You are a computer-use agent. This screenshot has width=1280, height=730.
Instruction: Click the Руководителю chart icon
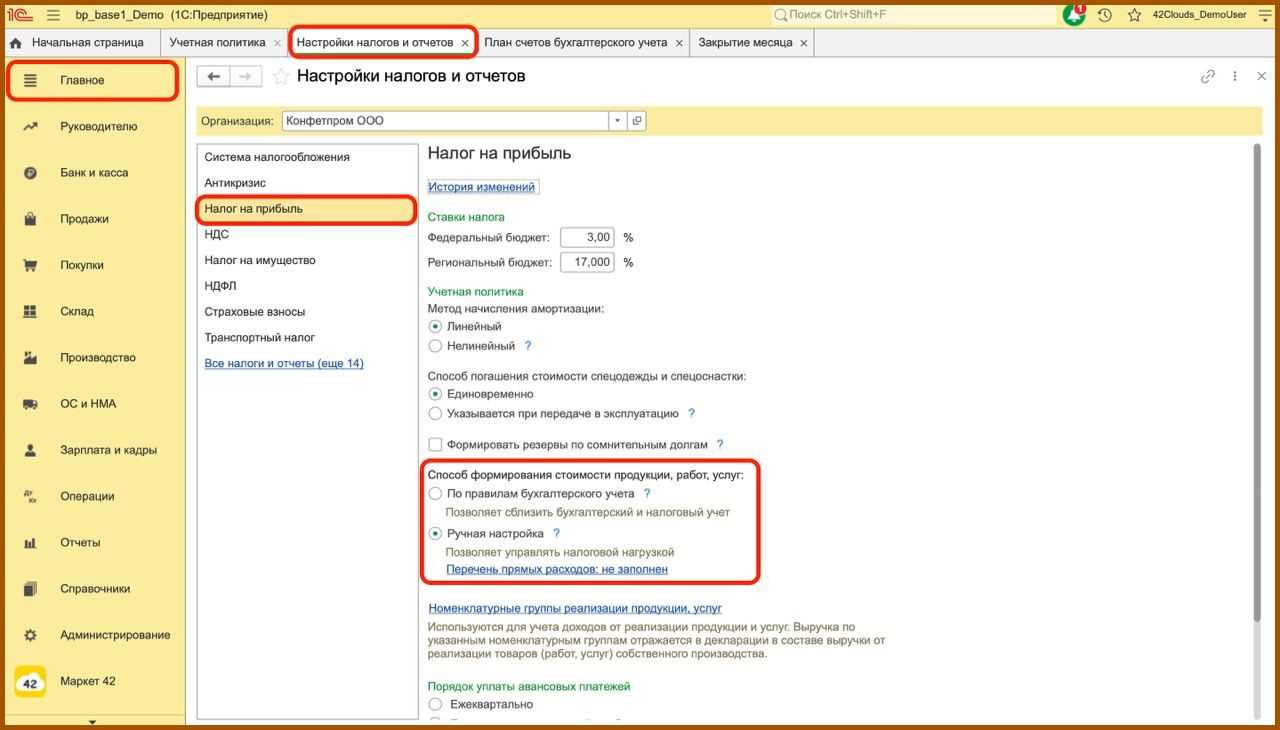30,126
